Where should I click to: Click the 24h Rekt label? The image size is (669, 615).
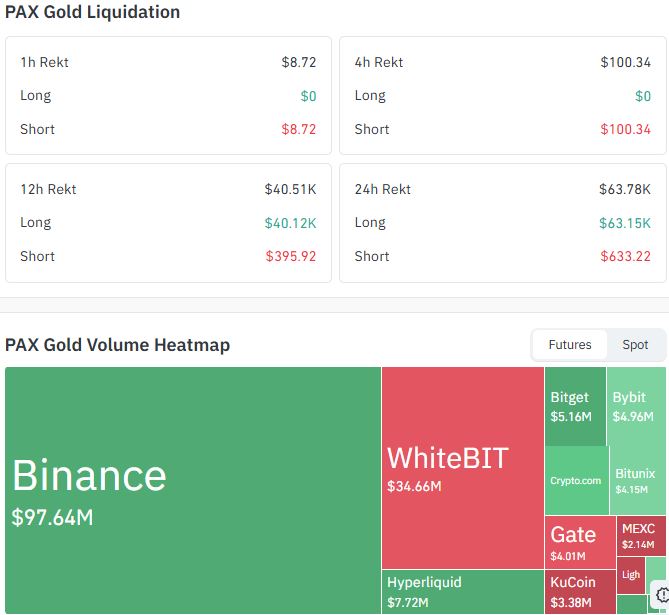[383, 189]
